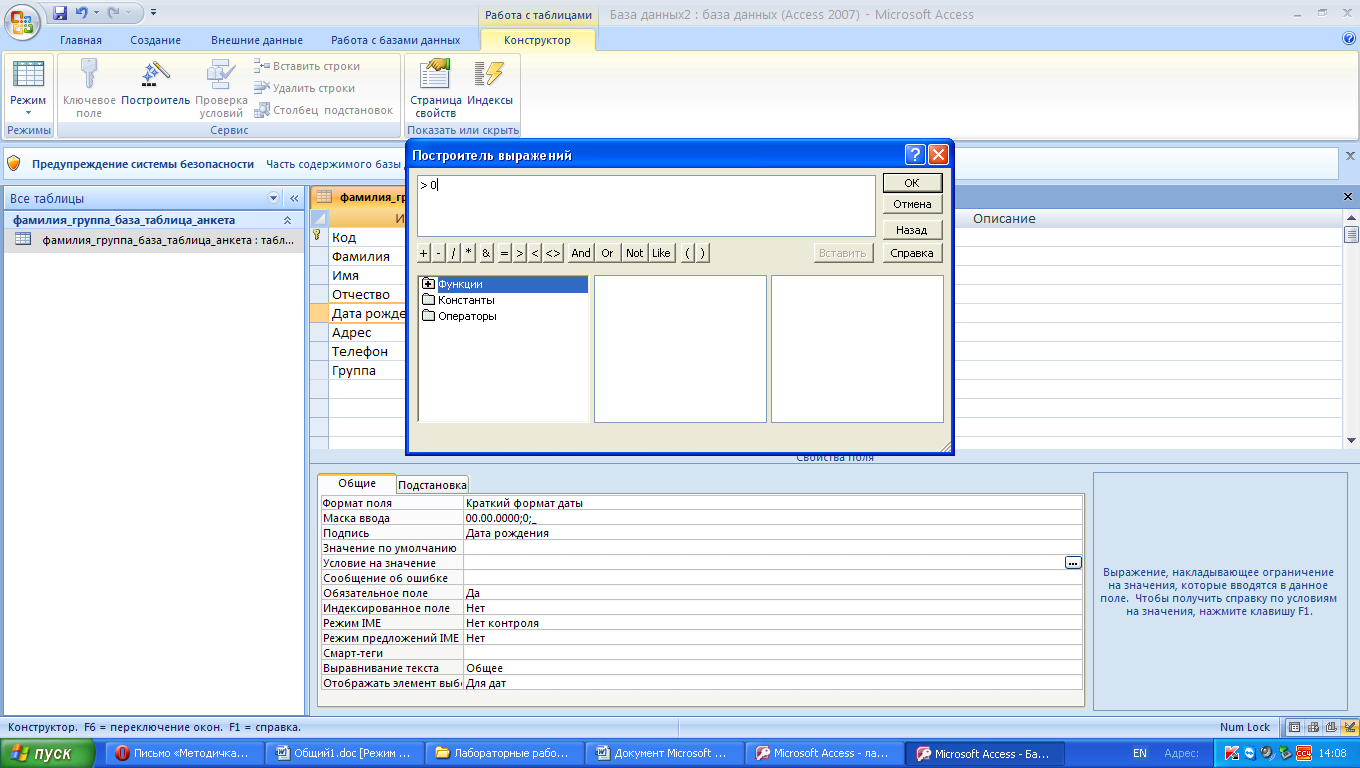The width and height of the screenshot is (1360, 768).
Task: Click the Kaspersky tray icon
Action: [x=1231, y=753]
